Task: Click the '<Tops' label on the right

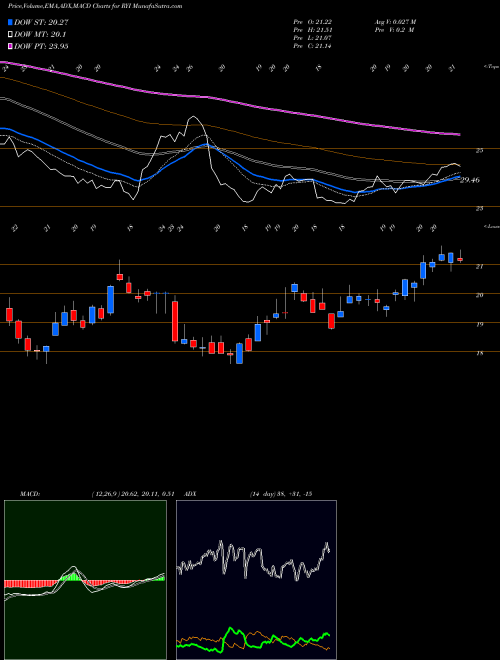Action: click(491, 67)
